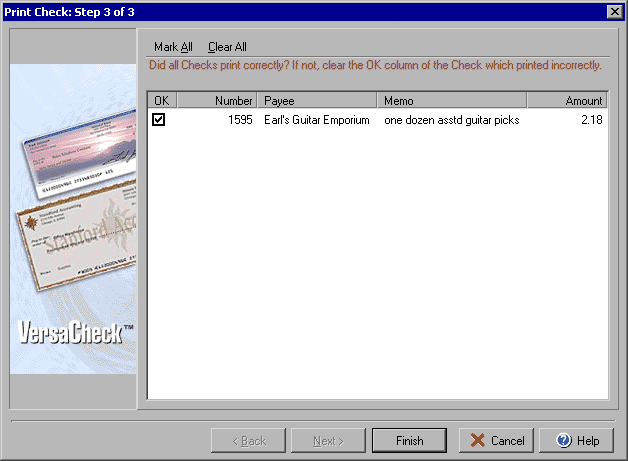This screenshot has width=628, height=461.
Task: Click the Number column header
Action: pos(217,100)
